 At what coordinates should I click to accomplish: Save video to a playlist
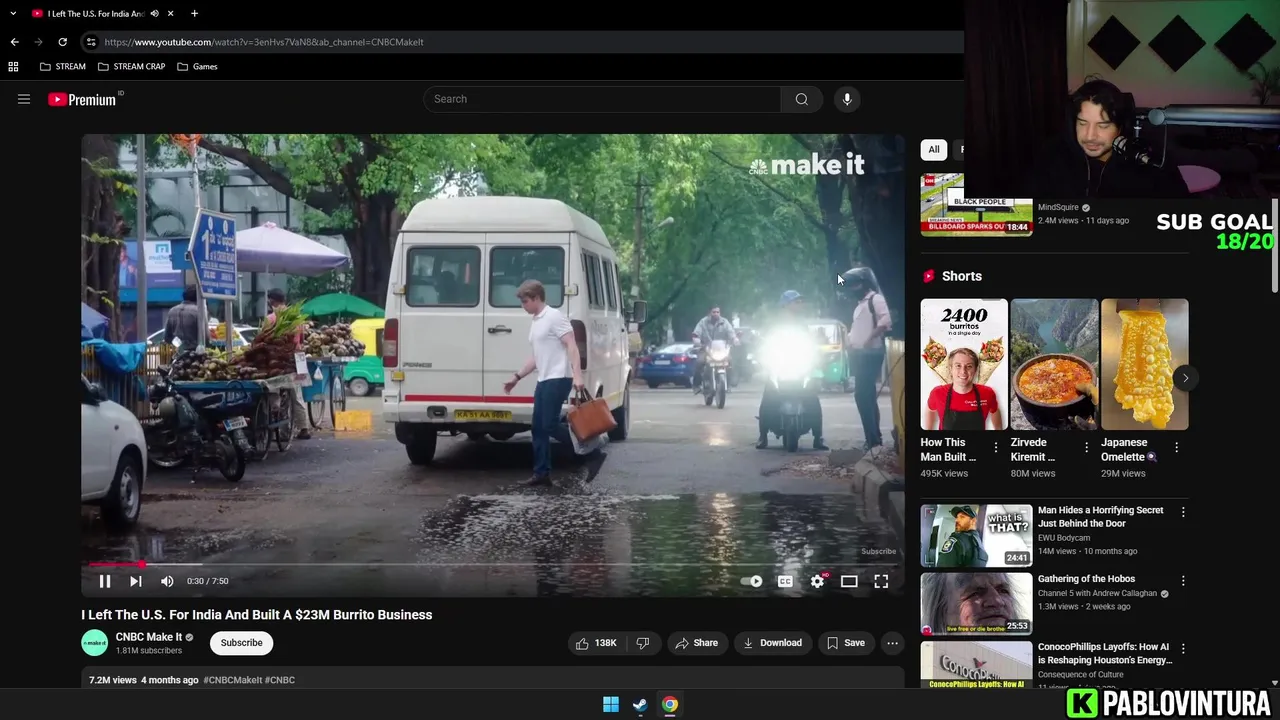[845, 643]
